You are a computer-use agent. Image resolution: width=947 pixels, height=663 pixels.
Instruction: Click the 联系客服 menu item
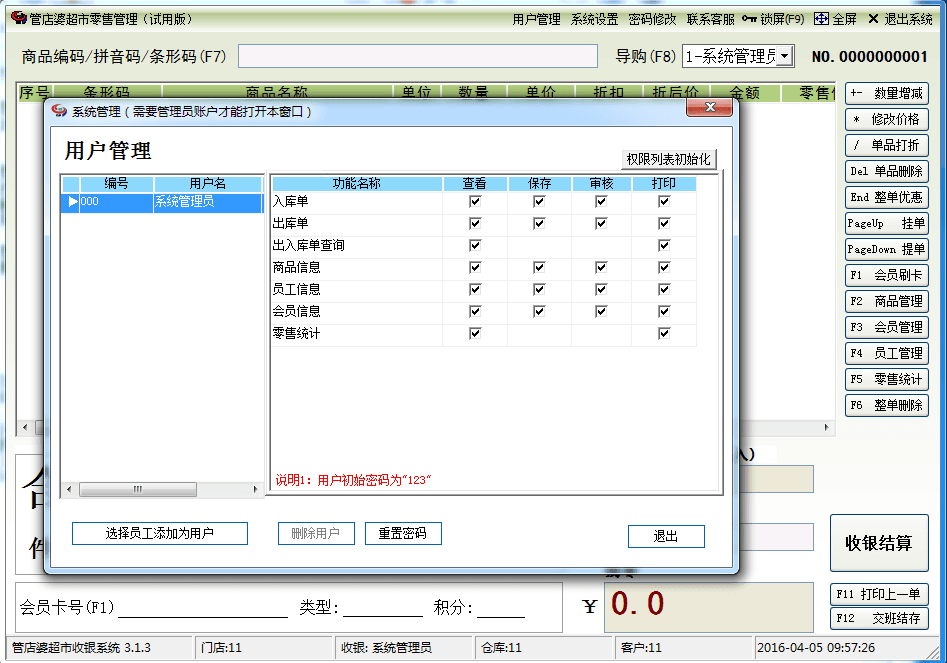[x=710, y=19]
